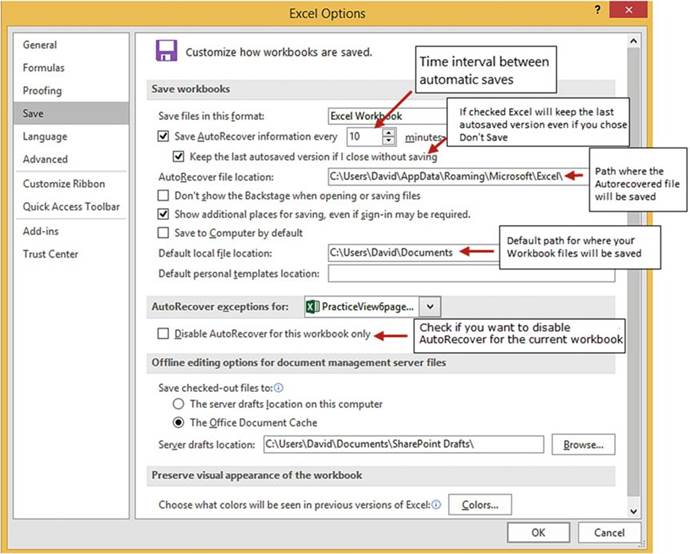Check Disable AutoRecover for this workbook only

coord(164,333)
